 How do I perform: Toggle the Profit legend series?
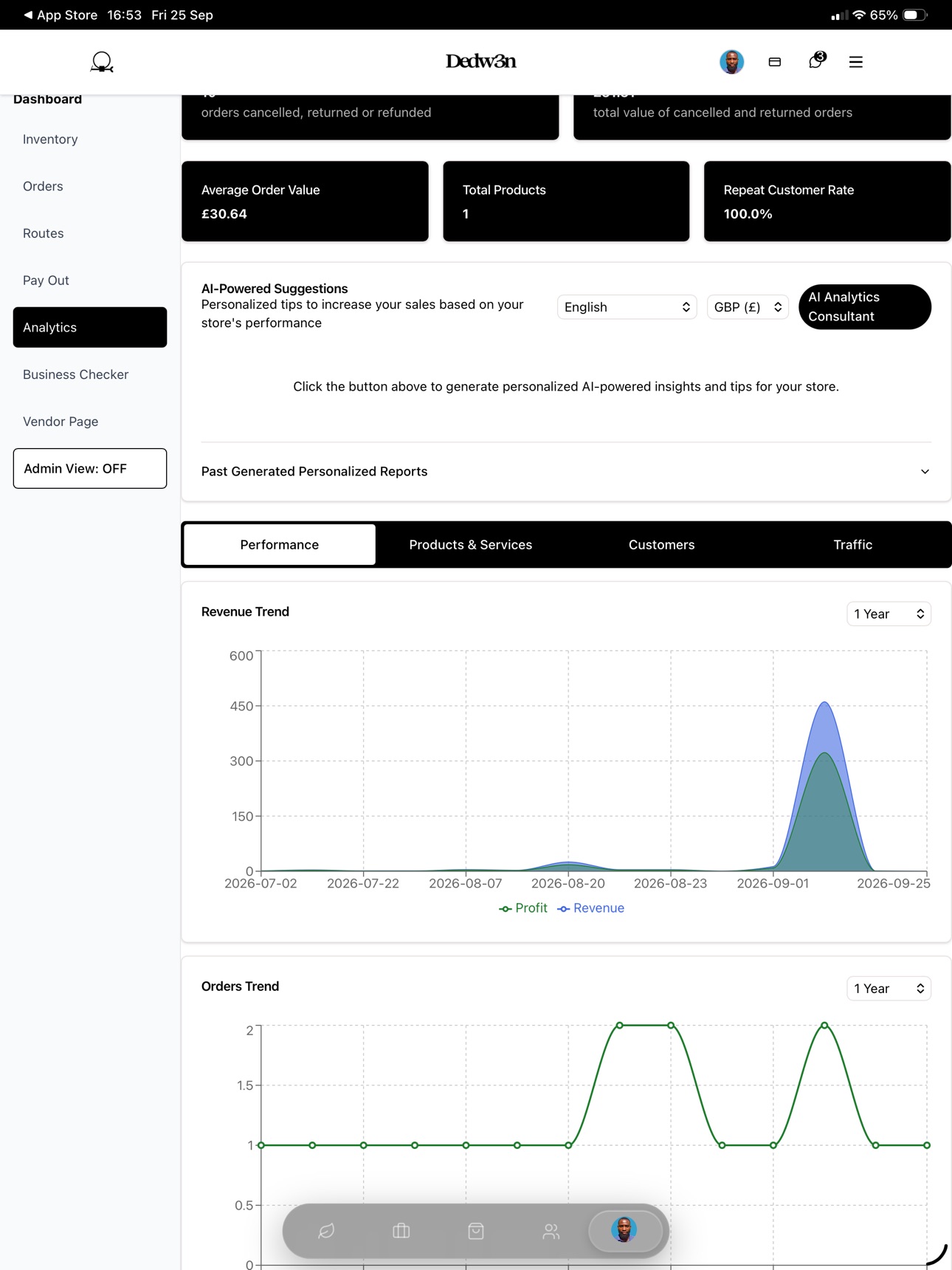tap(523, 908)
